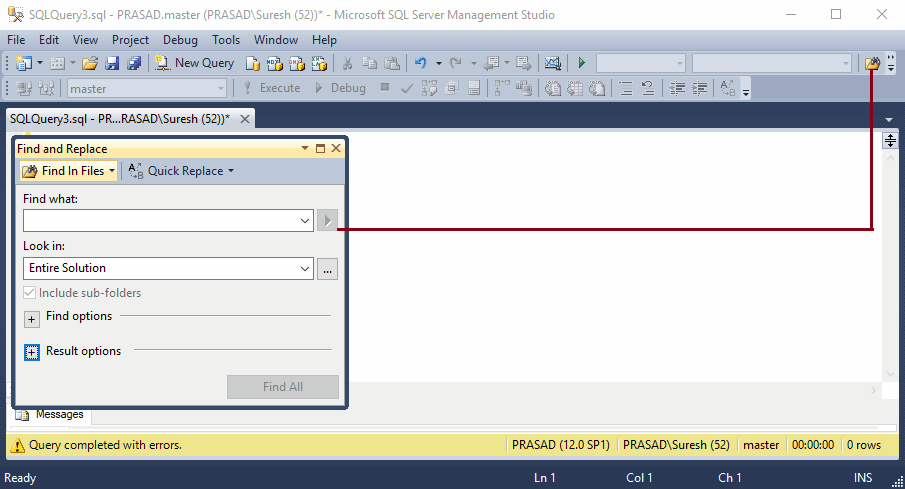
Task: Click the Redo arrow icon
Action: pos(455,63)
